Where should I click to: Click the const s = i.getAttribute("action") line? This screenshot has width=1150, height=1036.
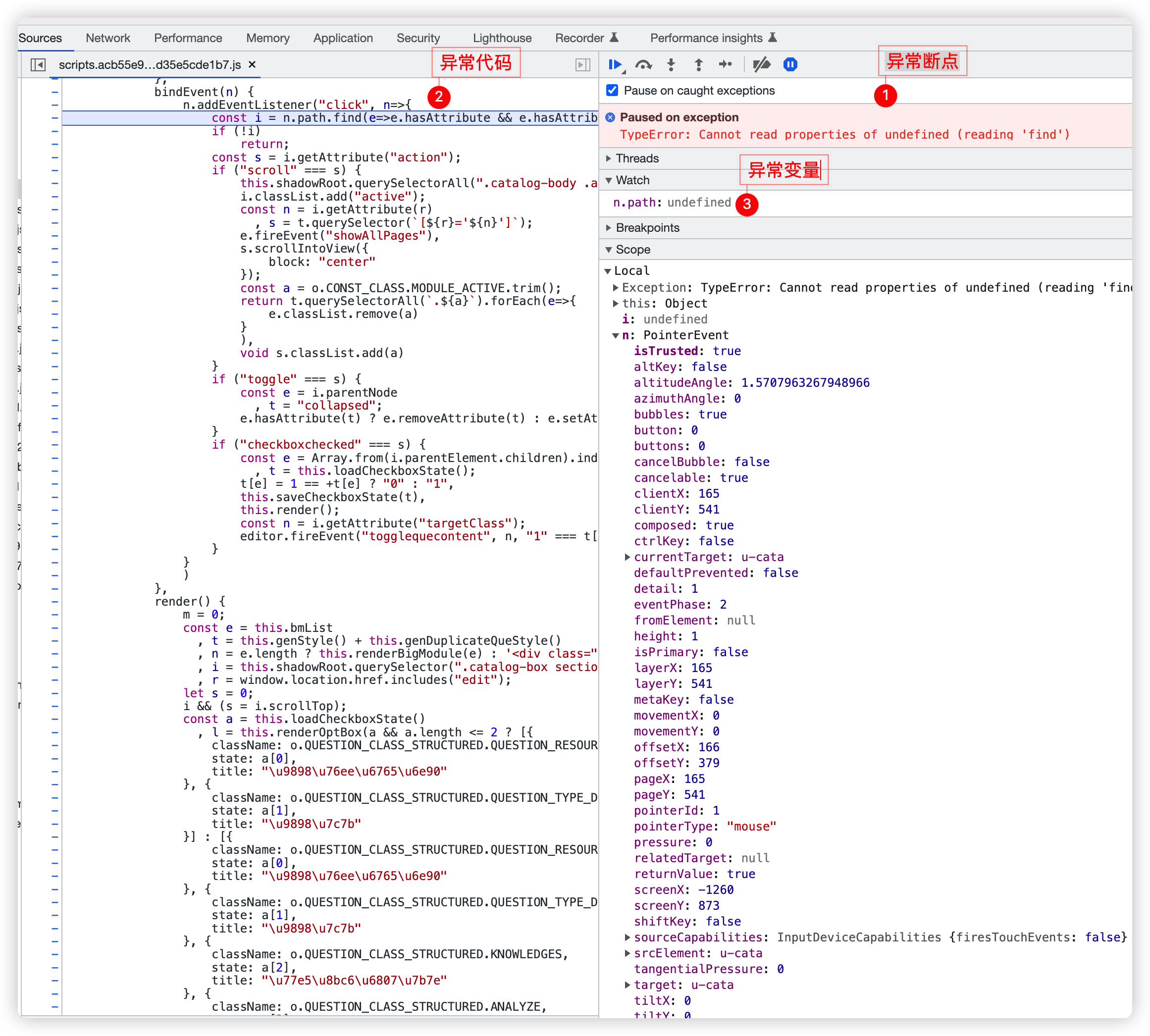click(x=336, y=157)
